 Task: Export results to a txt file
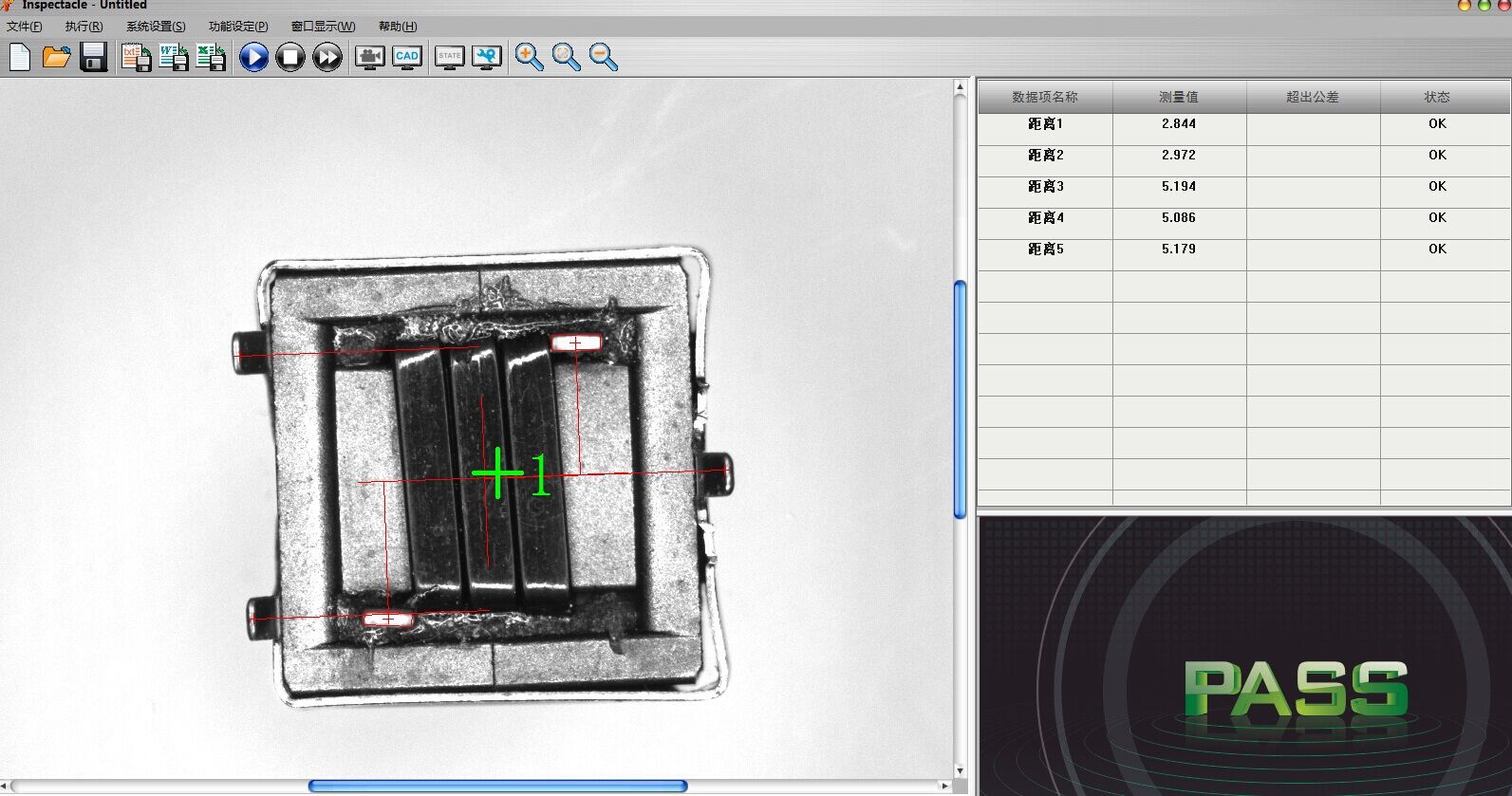pyautogui.click(x=136, y=57)
